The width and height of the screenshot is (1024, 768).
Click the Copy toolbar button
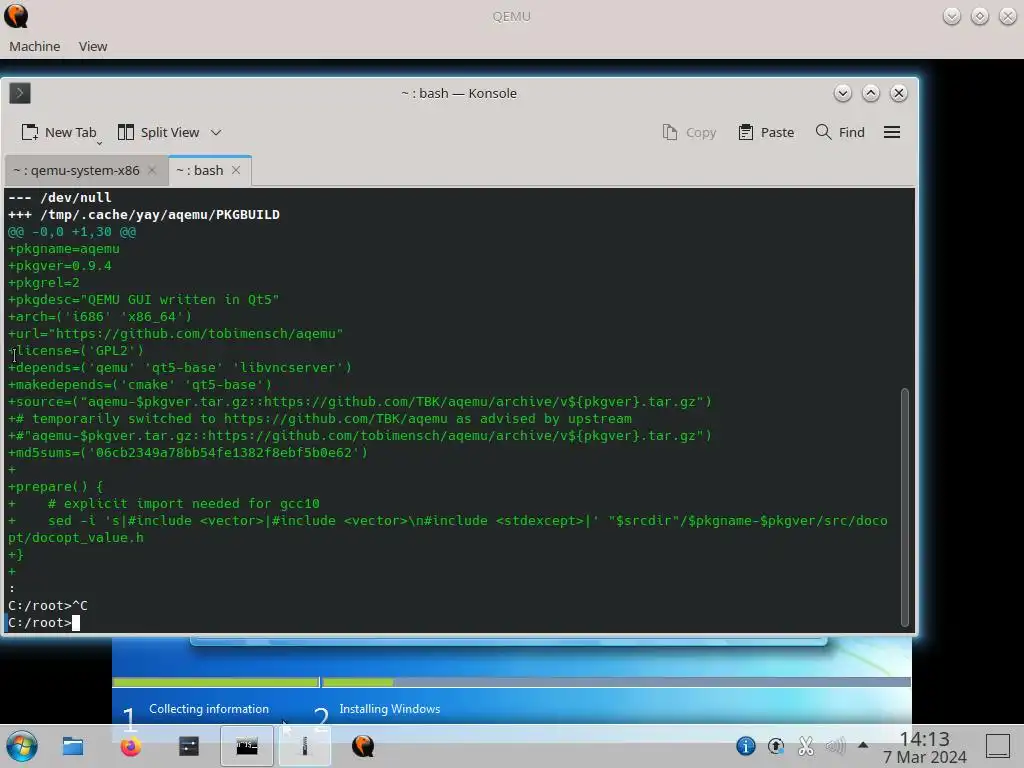[689, 133]
